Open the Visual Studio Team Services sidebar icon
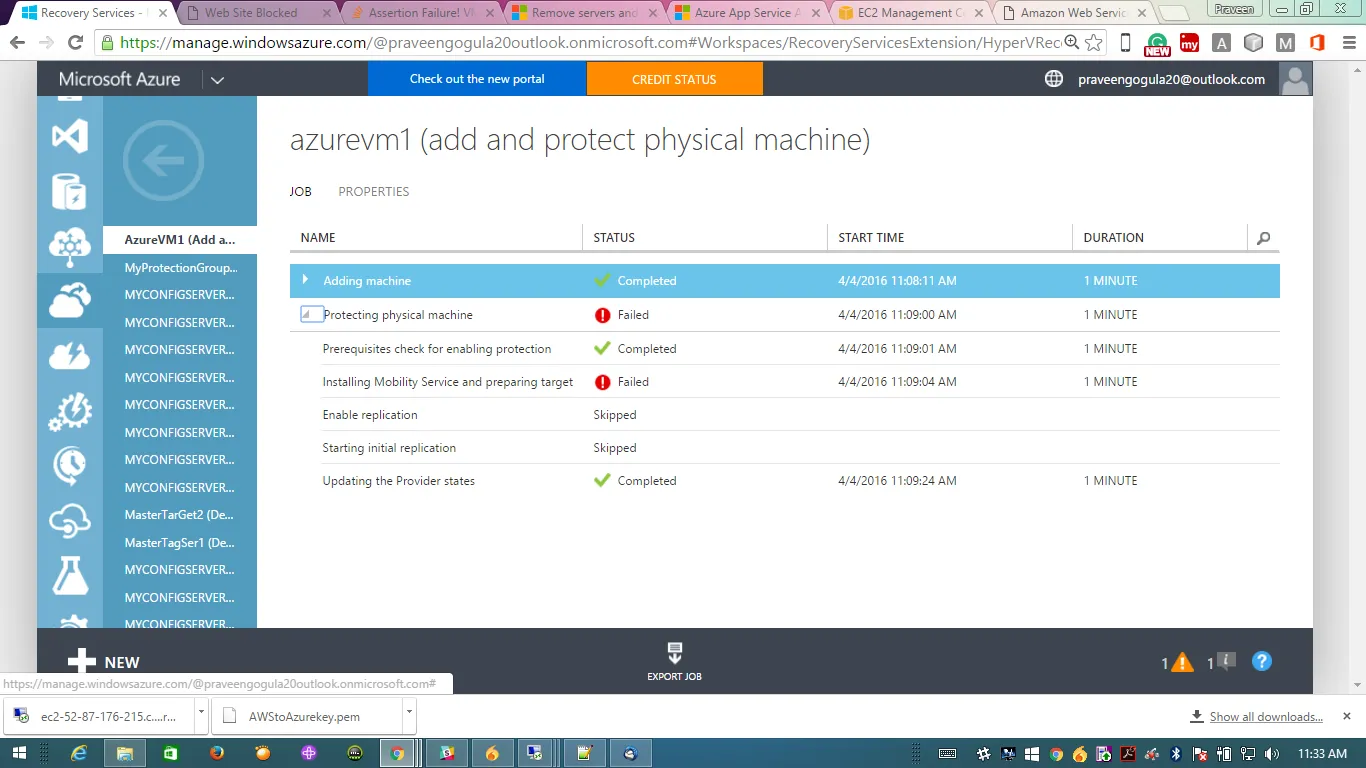1366x768 pixels. [70, 136]
